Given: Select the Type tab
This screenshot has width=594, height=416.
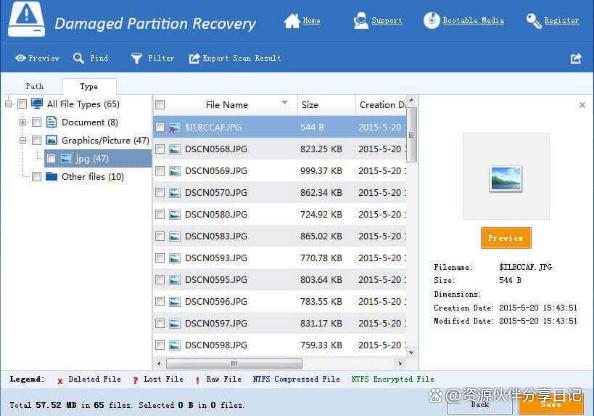Looking at the screenshot, I should 89,86.
